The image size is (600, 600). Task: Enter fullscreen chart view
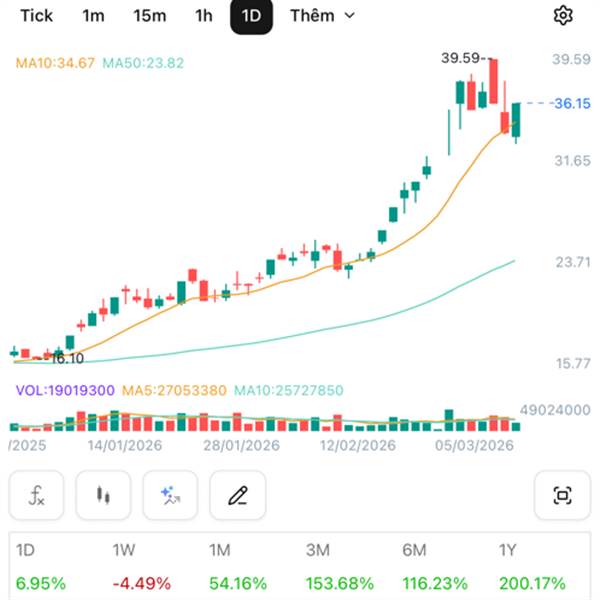pos(562,495)
